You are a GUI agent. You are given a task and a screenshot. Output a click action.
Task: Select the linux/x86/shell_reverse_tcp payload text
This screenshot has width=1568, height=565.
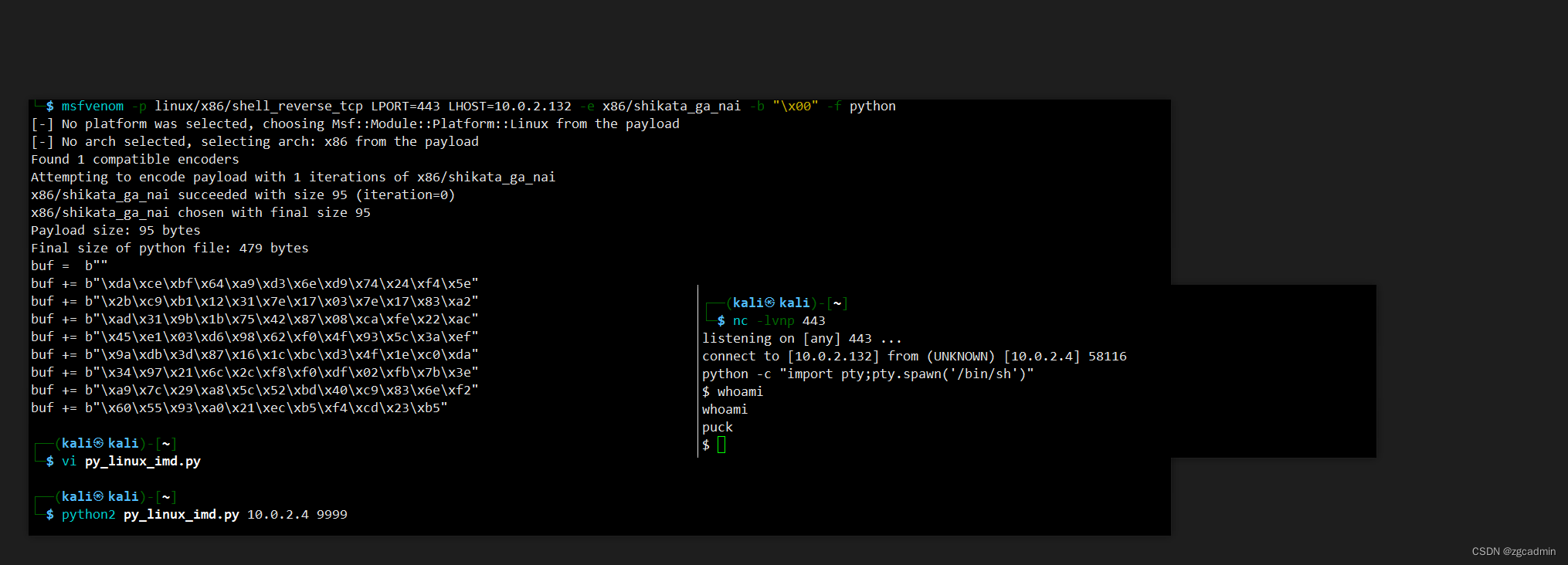click(x=259, y=107)
